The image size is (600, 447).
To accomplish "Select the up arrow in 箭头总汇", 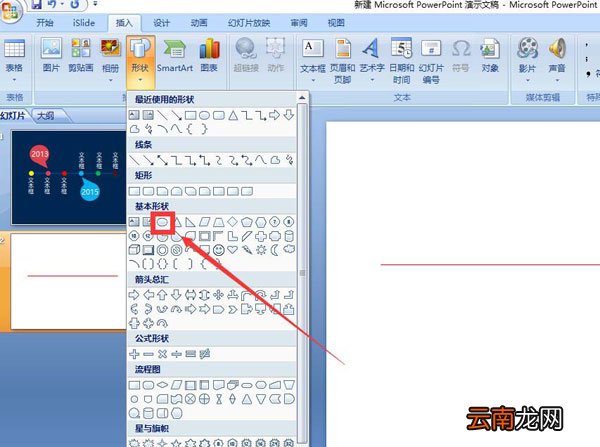I will (x=162, y=295).
